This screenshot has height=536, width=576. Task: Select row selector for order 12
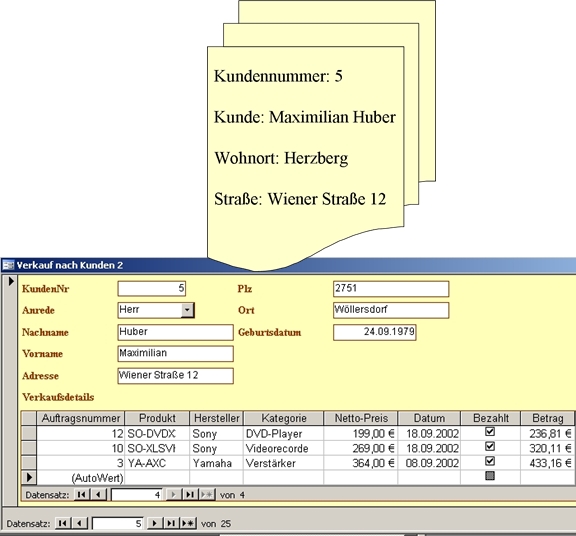pos(29,433)
